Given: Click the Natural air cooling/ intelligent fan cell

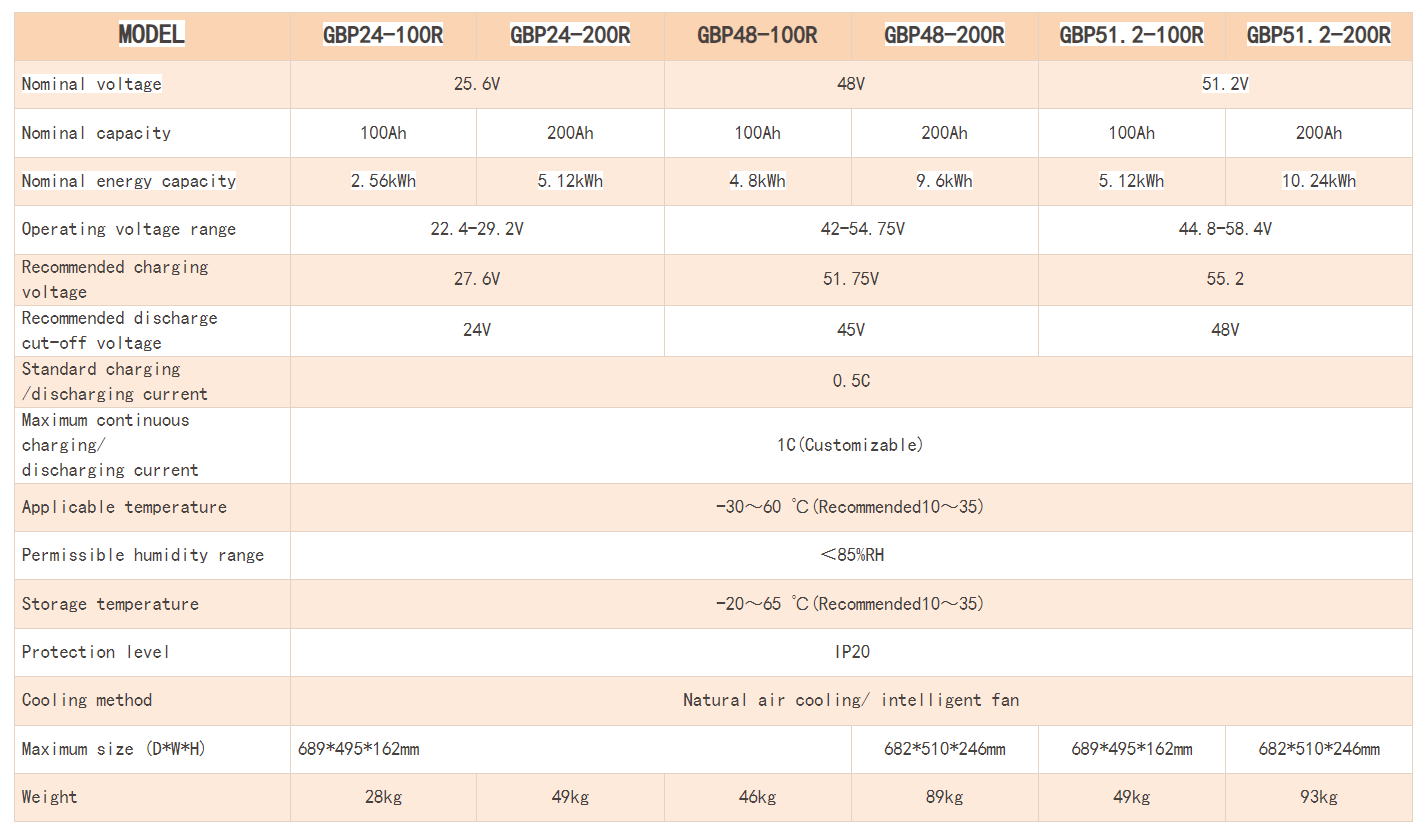Looking at the screenshot, I should click(851, 700).
